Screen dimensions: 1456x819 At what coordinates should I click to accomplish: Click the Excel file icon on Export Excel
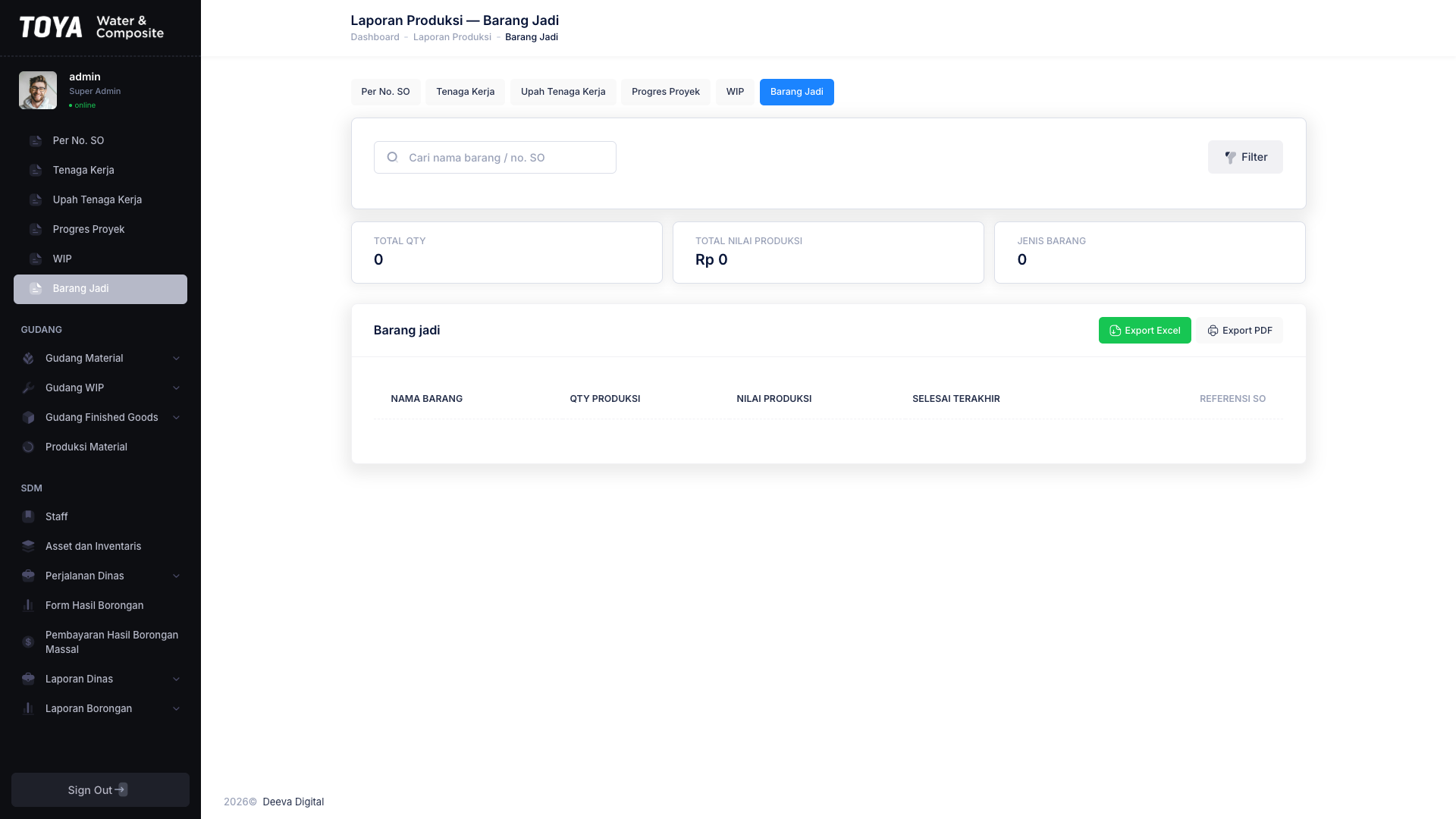pos(1115,331)
